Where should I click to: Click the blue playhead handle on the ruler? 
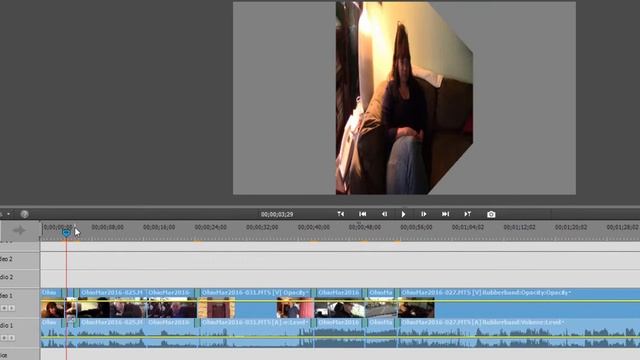66,233
